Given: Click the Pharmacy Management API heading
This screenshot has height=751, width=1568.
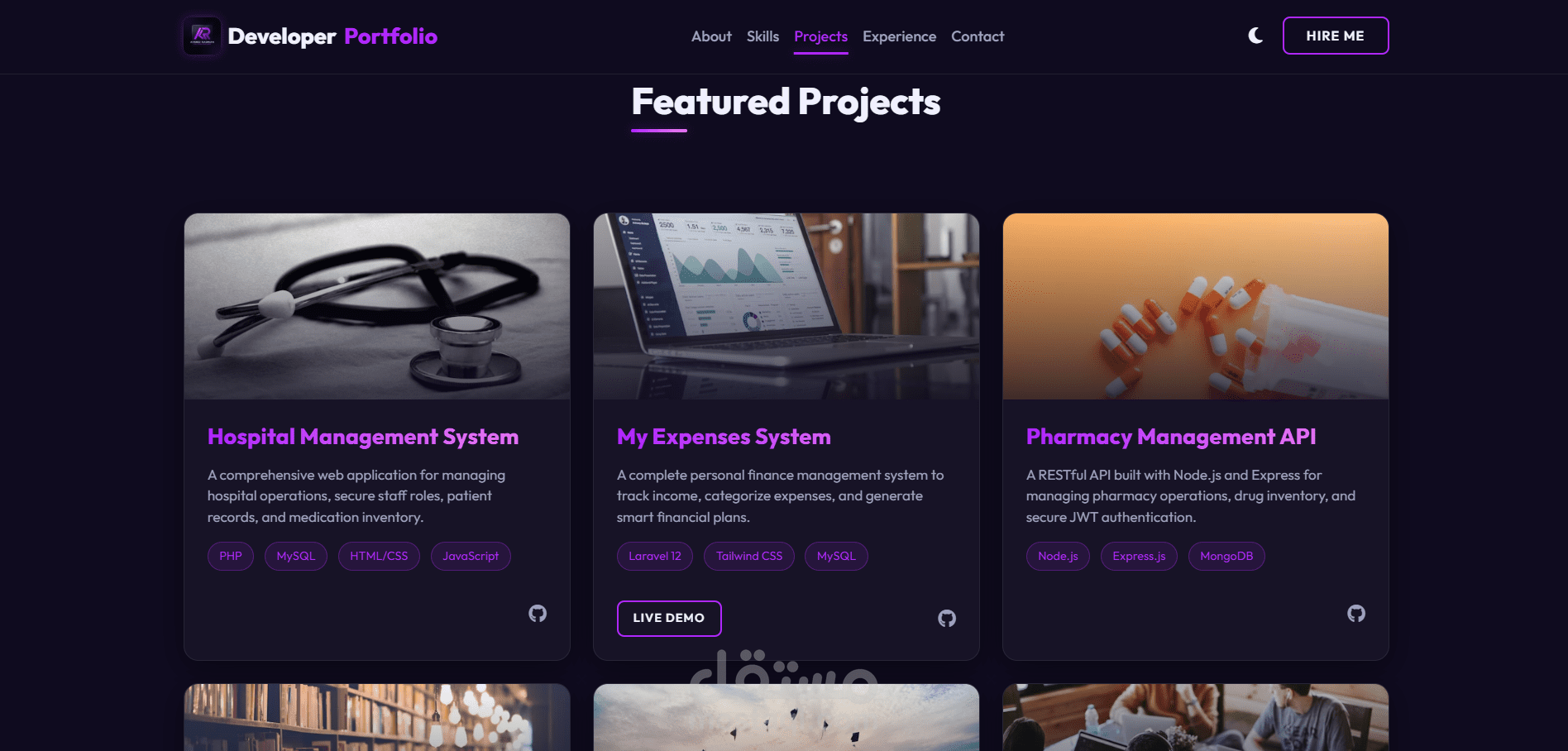Looking at the screenshot, I should pos(1171,437).
